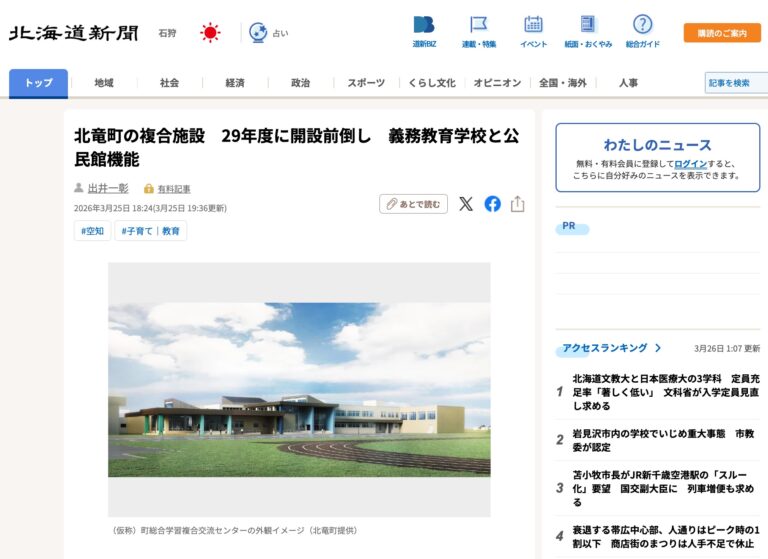Select the 地域 menu tab

pos(104,83)
